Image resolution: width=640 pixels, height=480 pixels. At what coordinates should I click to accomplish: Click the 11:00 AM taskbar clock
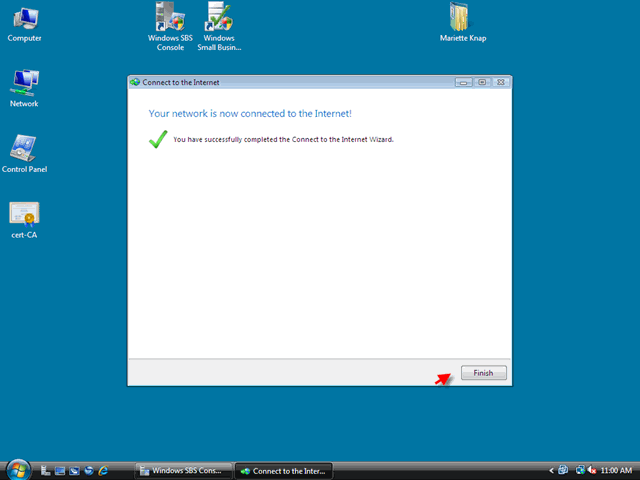click(616, 471)
